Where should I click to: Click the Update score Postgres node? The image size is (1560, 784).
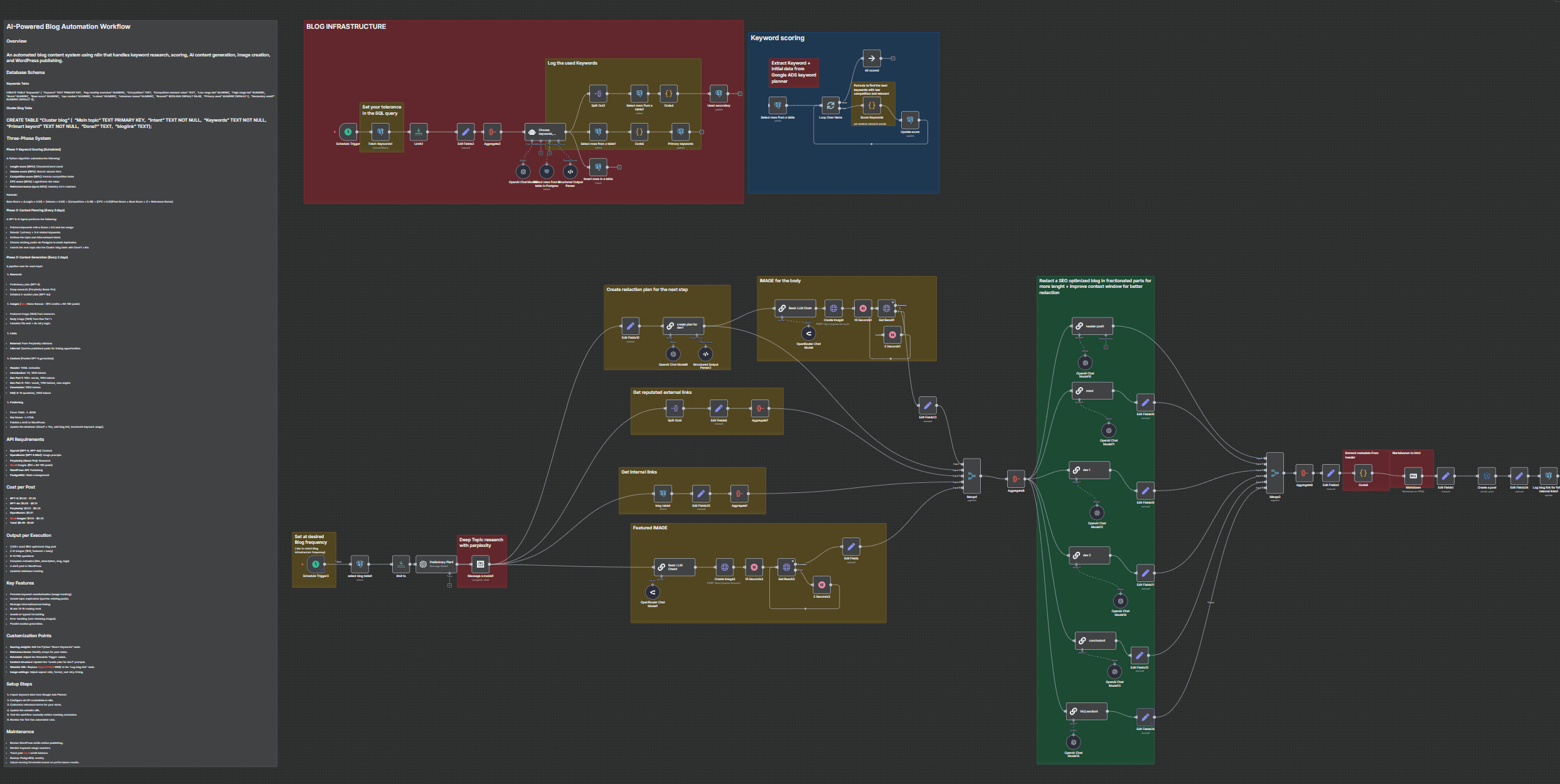910,120
